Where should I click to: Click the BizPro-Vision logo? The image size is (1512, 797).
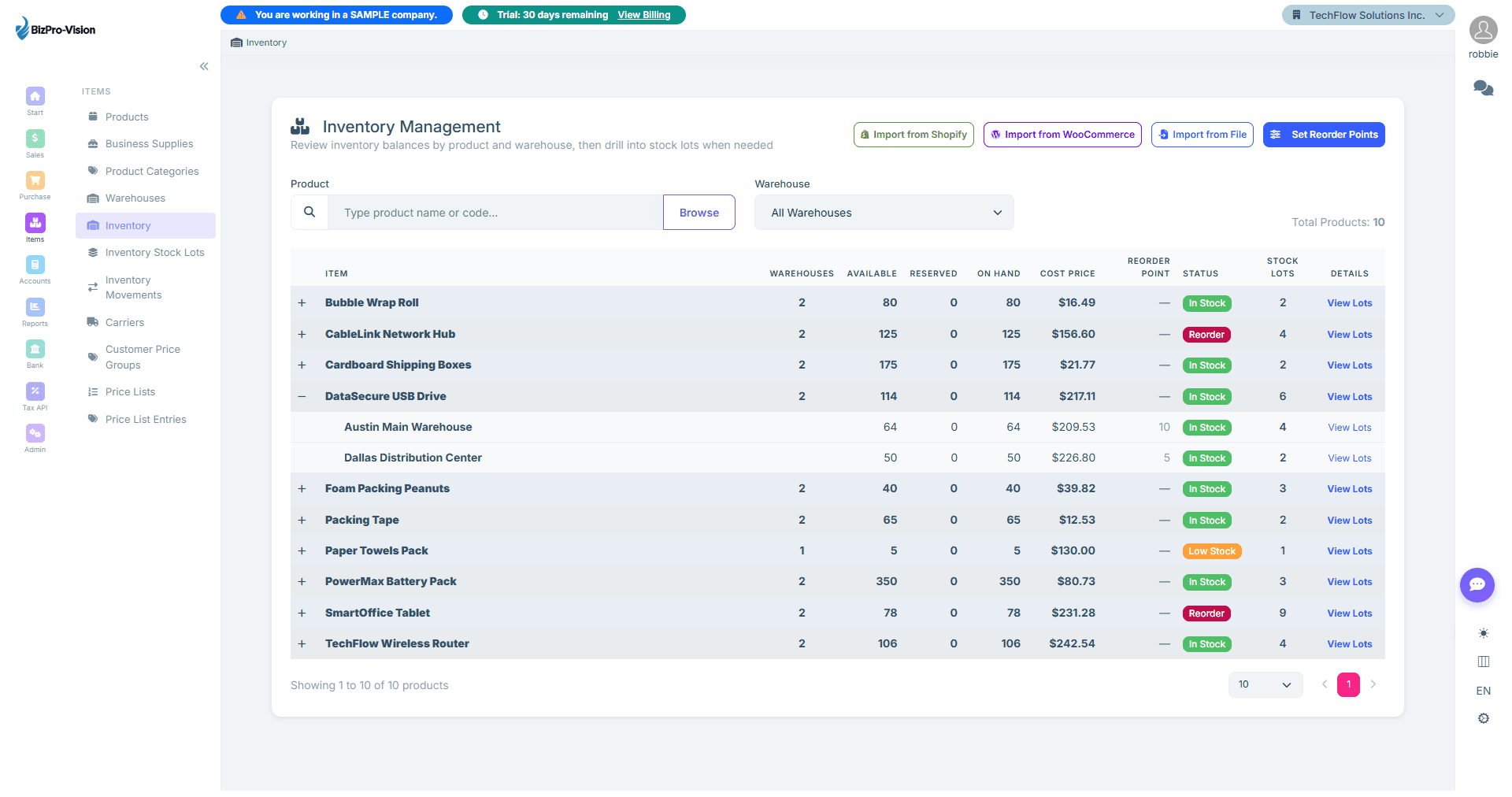(56, 29)
